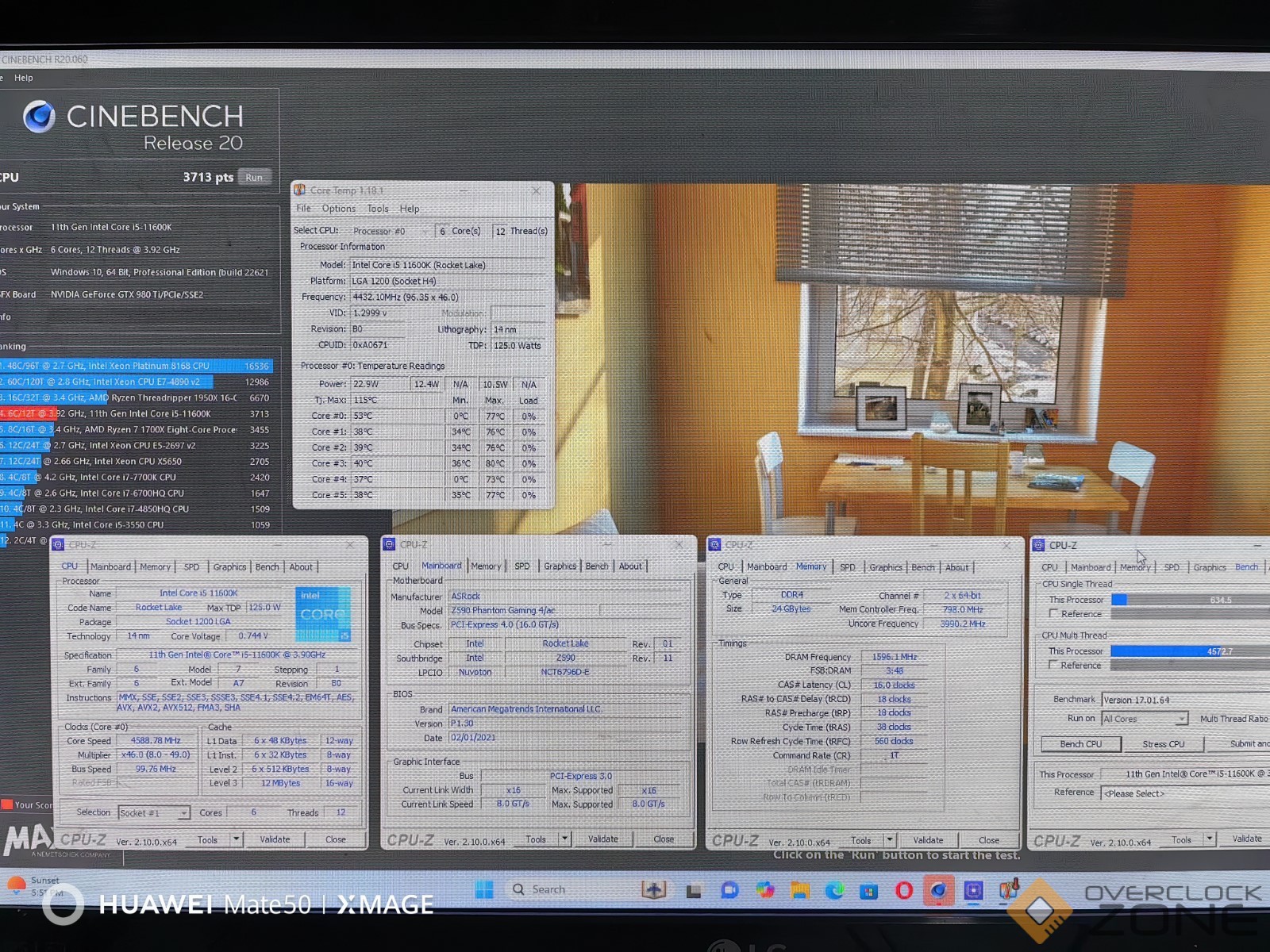Open the Core Temp File menu
The height and width of the screenshot is (952, 1270).
coord(303,209)
